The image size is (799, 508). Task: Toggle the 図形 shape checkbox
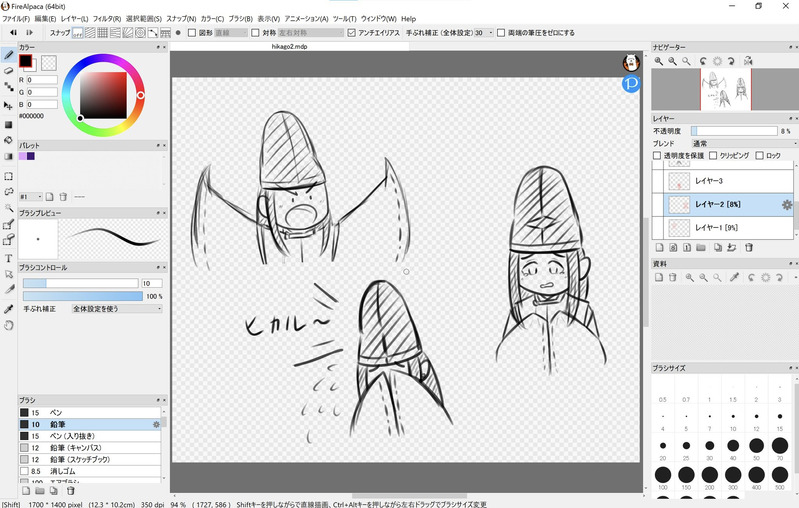point(192,33)
